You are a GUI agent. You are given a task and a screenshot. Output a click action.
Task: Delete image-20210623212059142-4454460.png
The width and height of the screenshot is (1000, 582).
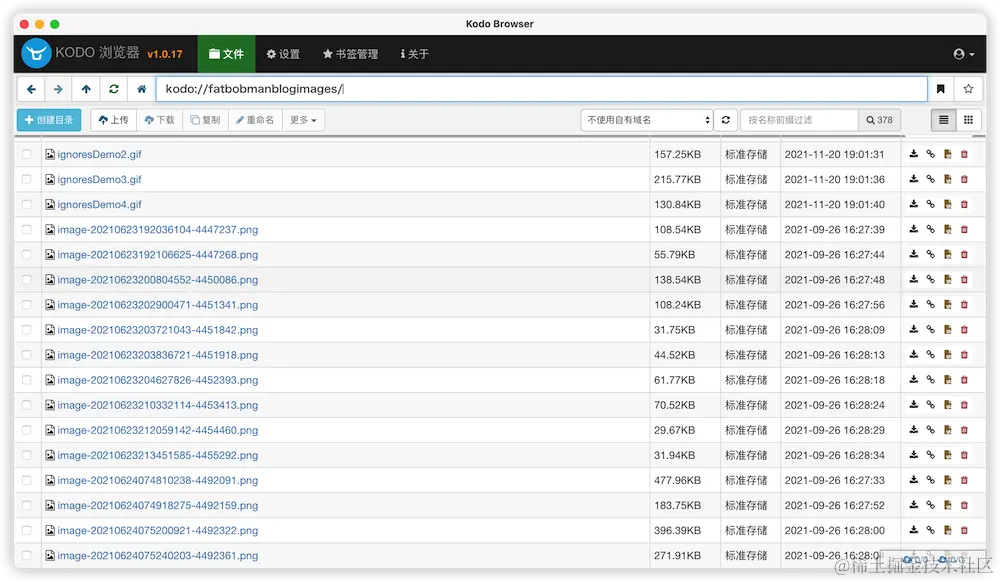pyautogui.click(x=964, y=430)
